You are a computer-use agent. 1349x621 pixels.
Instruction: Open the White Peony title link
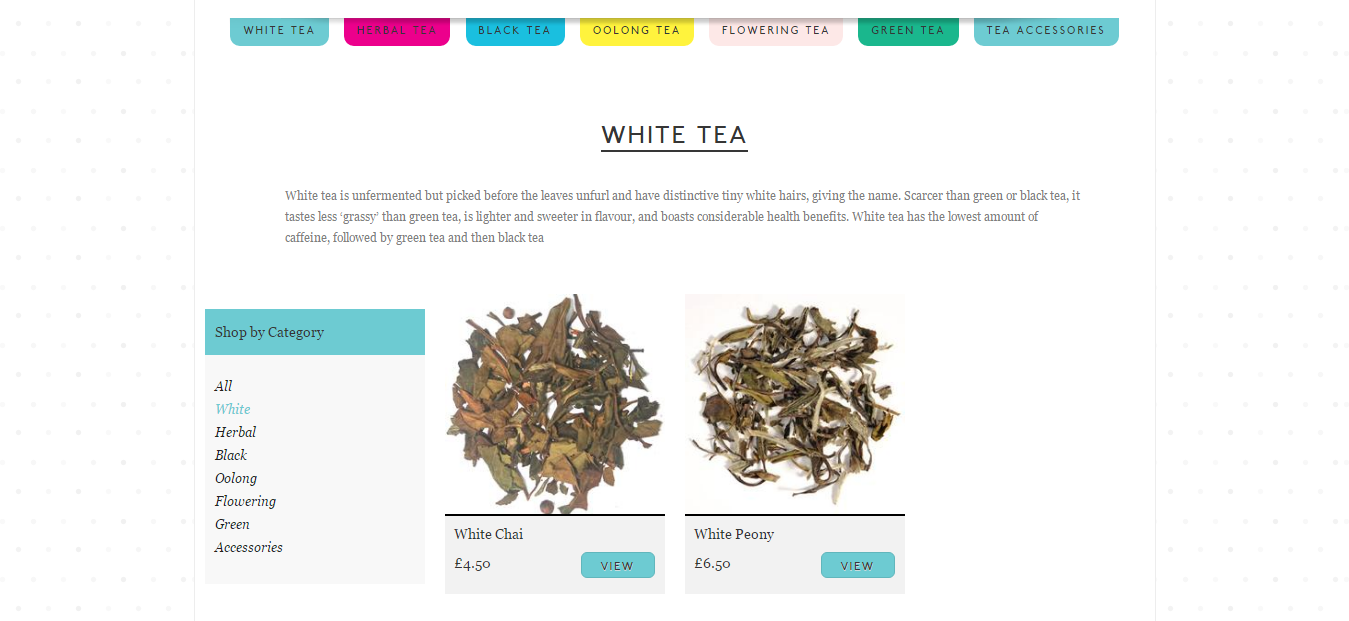(734, 534)
